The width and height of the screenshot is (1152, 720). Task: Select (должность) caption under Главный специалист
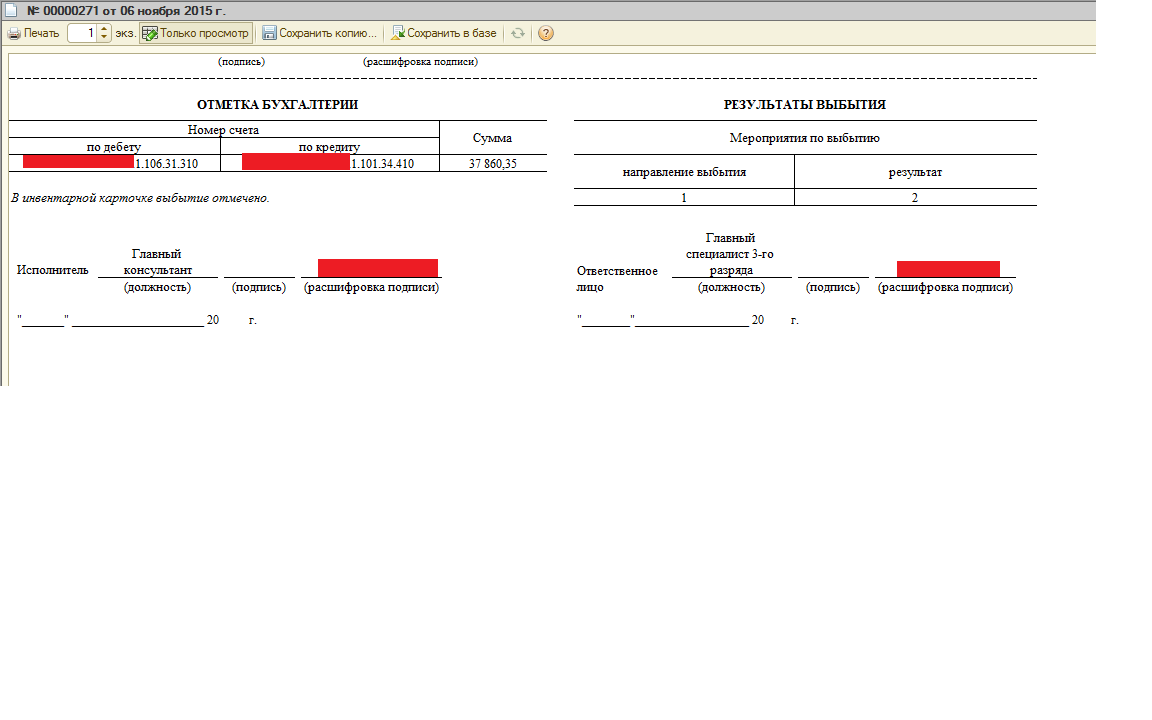click(x=731, y=287)
